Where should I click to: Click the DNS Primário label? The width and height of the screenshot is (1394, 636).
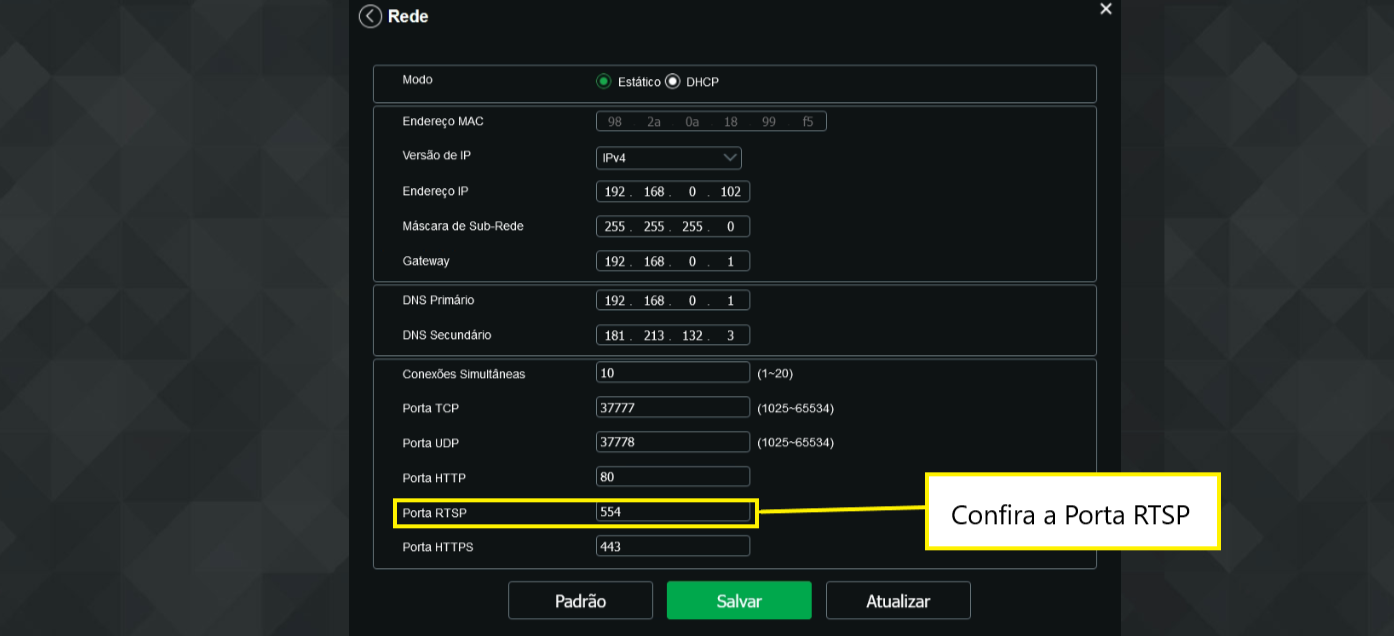[438, 300]
